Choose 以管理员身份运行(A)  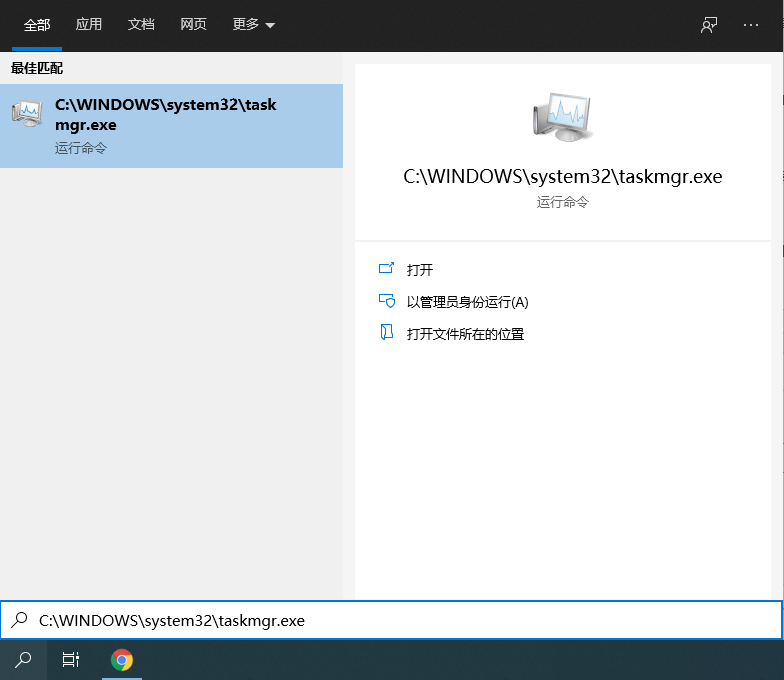468,302
